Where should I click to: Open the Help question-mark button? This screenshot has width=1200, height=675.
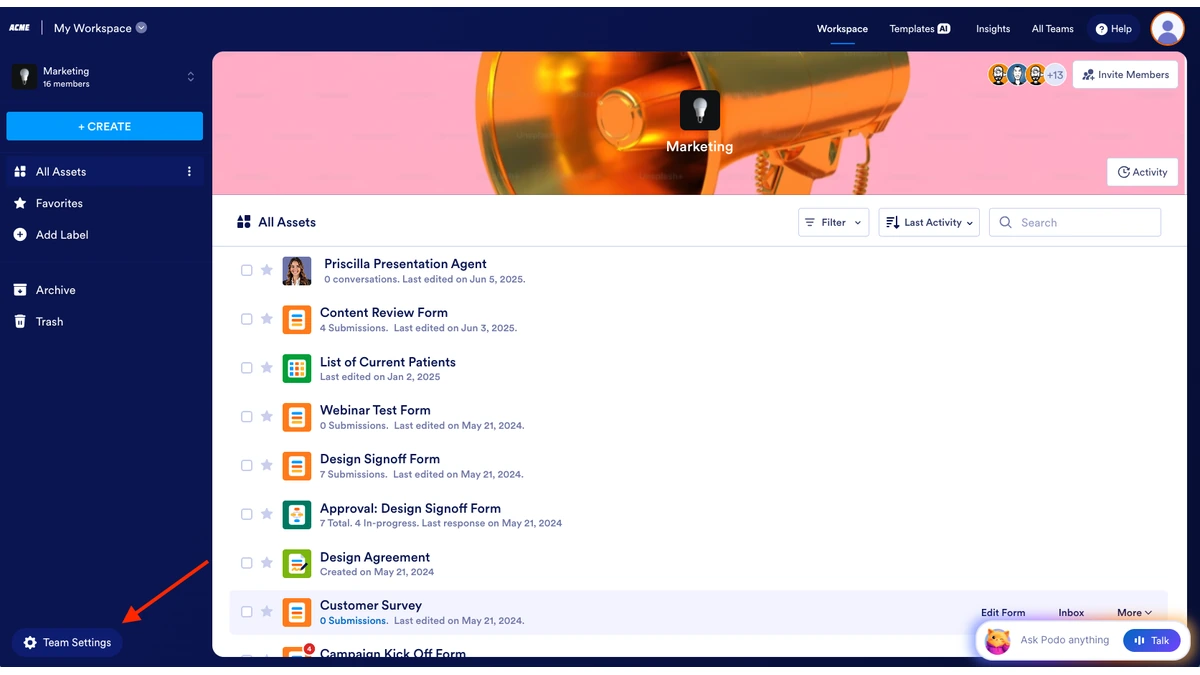1114,29
